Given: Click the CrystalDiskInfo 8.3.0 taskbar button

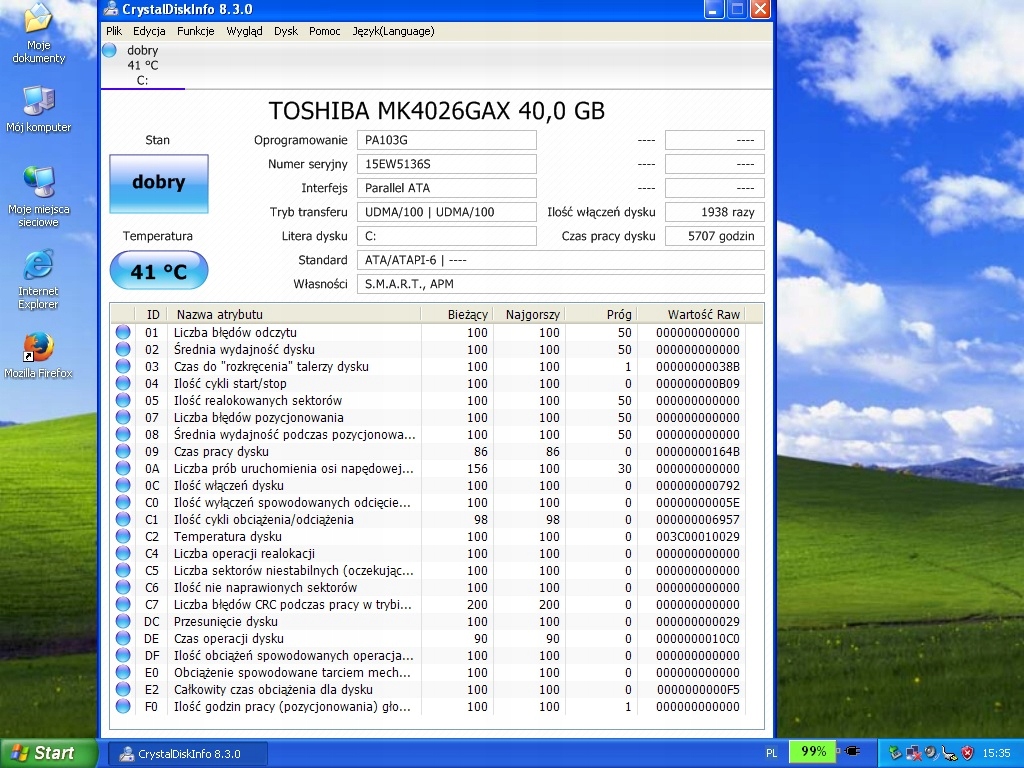Looking at the screenshot, I should pyautogui.click(x=187, y=754).
